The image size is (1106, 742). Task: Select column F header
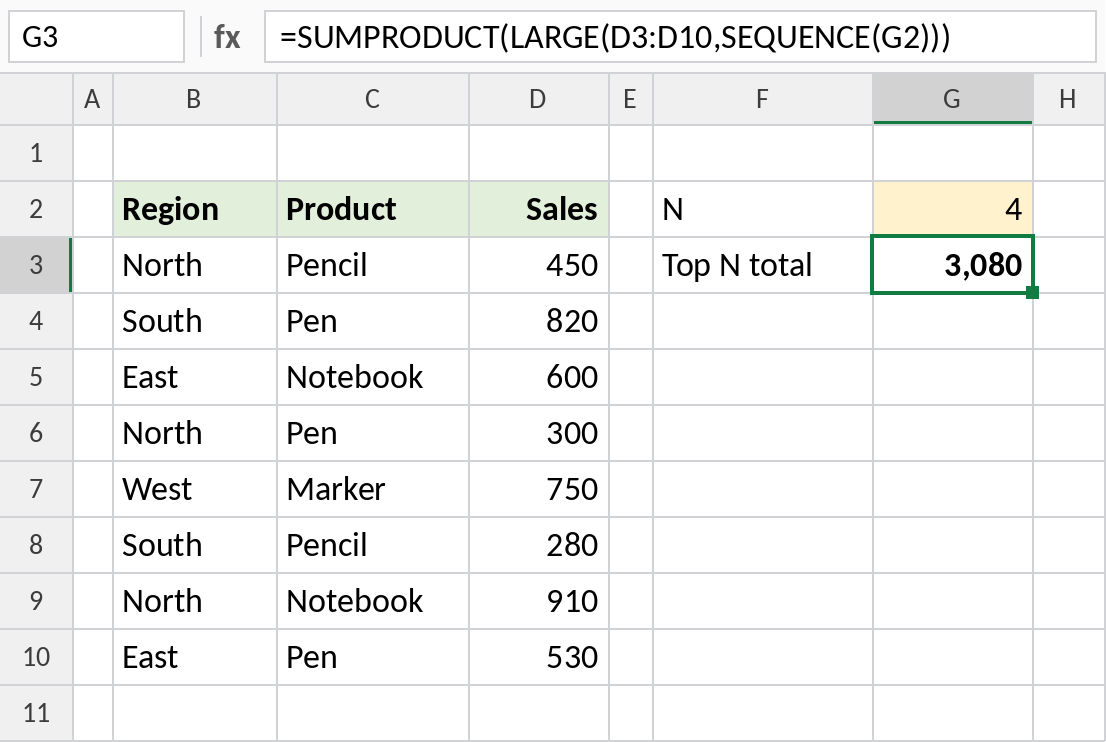coord(762,99)
